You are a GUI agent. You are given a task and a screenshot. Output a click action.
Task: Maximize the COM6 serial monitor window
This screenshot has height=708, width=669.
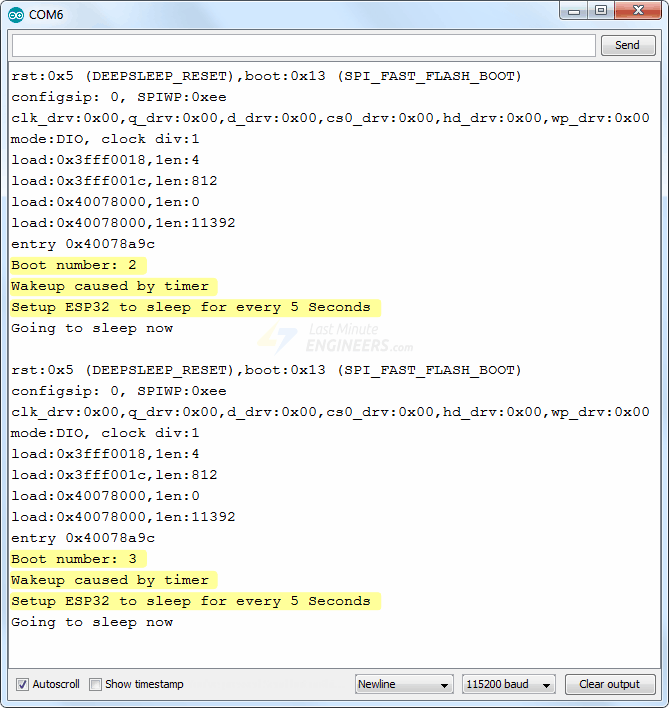tap(600, 11)
